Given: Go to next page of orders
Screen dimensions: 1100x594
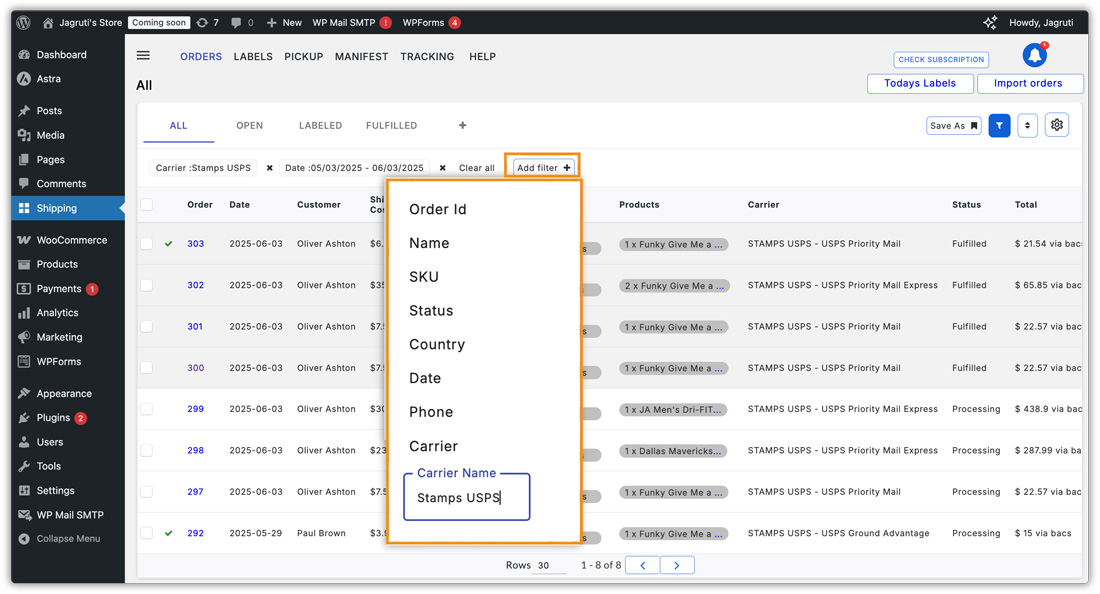Looking at the screenshot, I should coord(677,565).
